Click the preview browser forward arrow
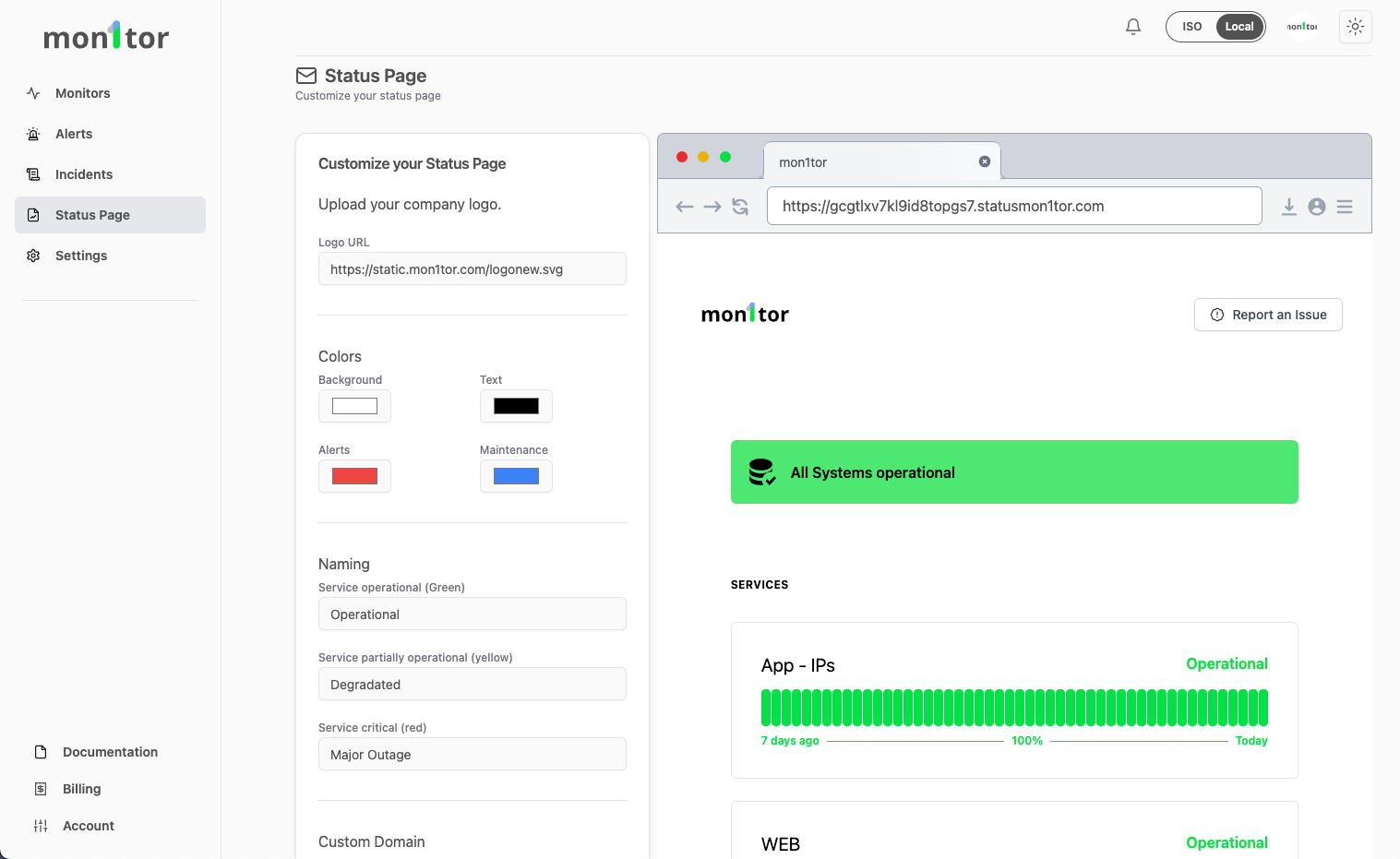The width and height of the screenshot is (1400, 859). click(712, 207)
